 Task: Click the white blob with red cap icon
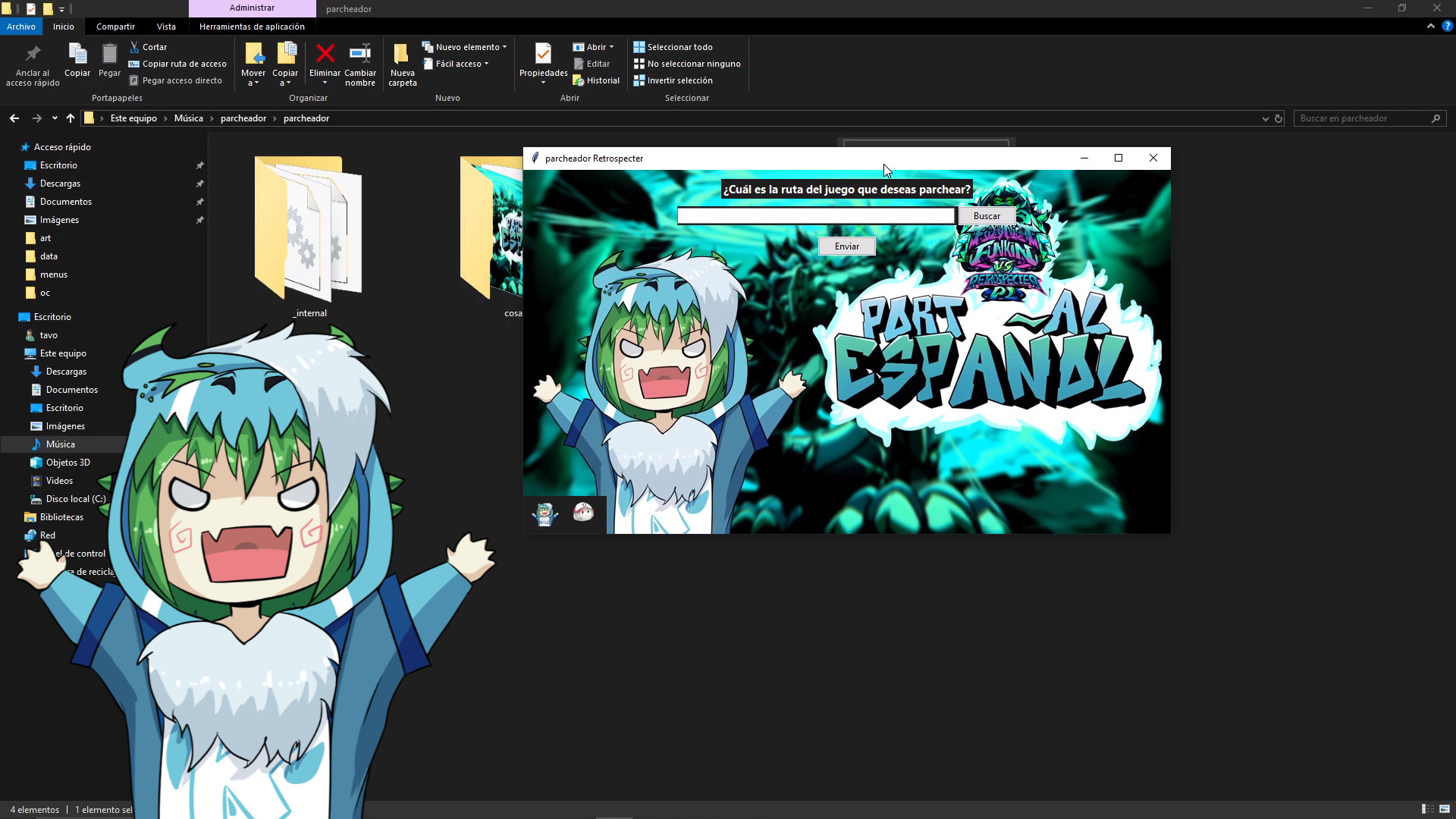(583, 513)
